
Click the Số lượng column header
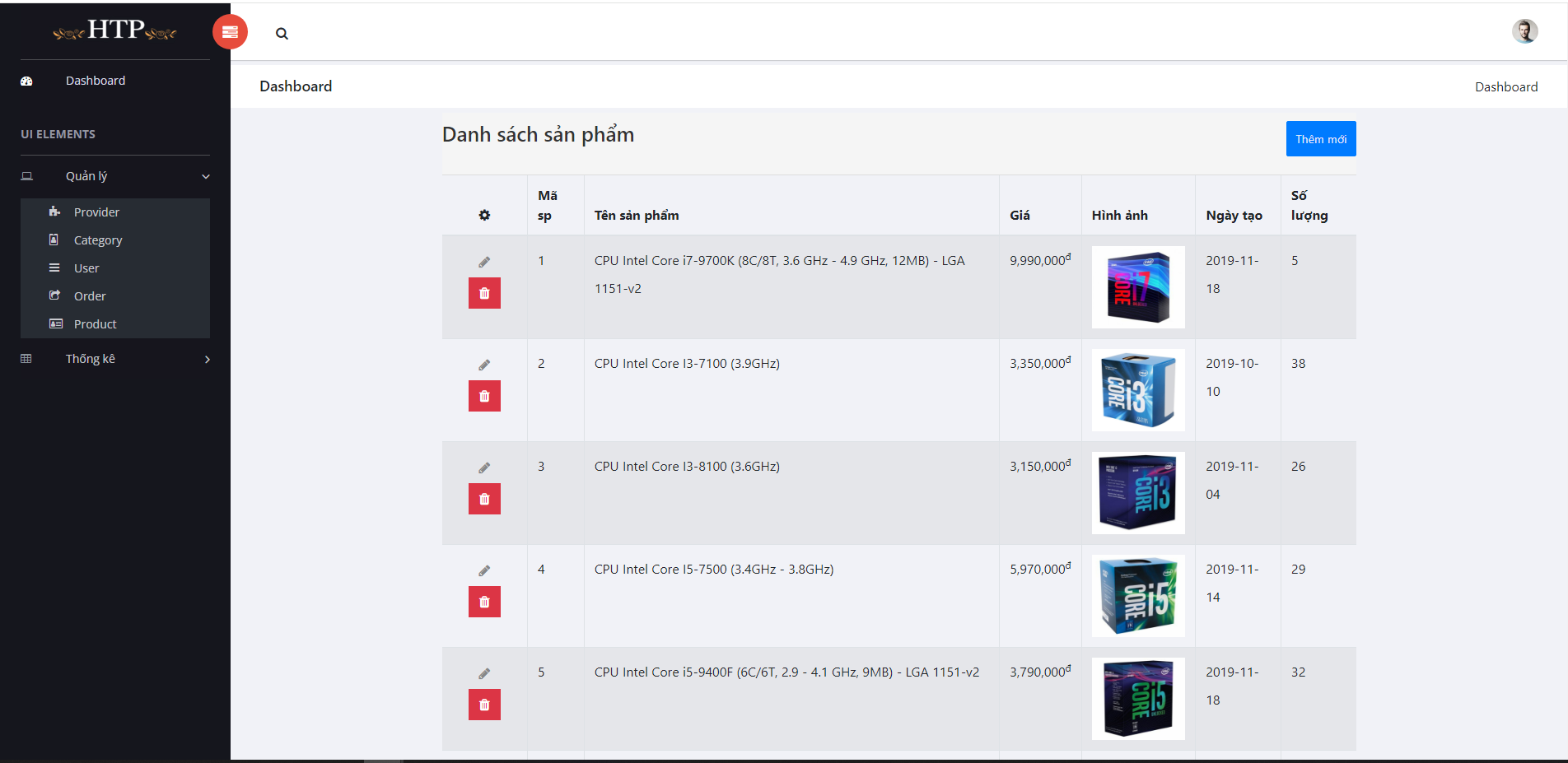(x=1309, y=205)
